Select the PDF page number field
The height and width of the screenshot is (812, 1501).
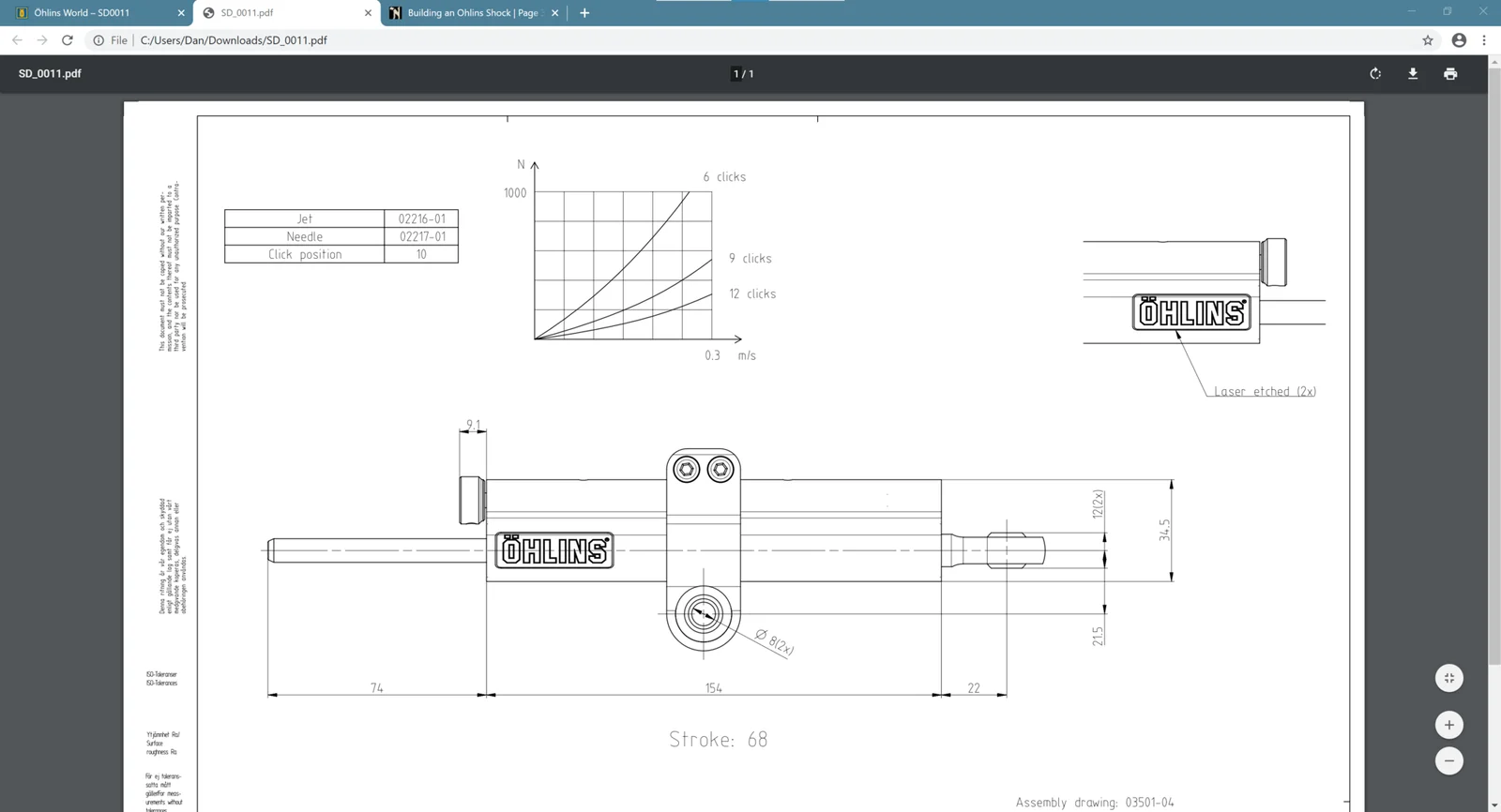pos(736,74)
